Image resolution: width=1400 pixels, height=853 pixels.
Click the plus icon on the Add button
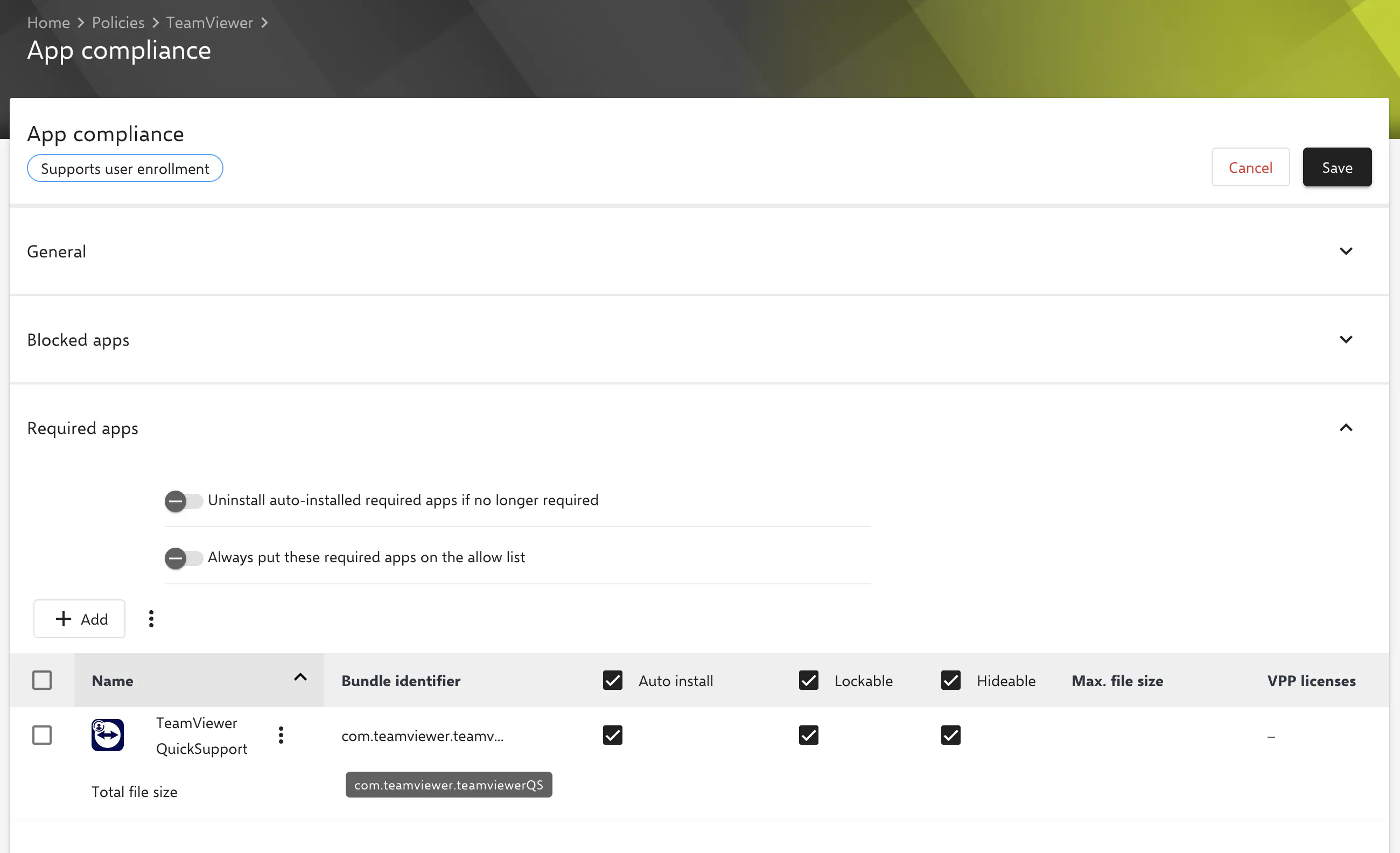(63, 618)
